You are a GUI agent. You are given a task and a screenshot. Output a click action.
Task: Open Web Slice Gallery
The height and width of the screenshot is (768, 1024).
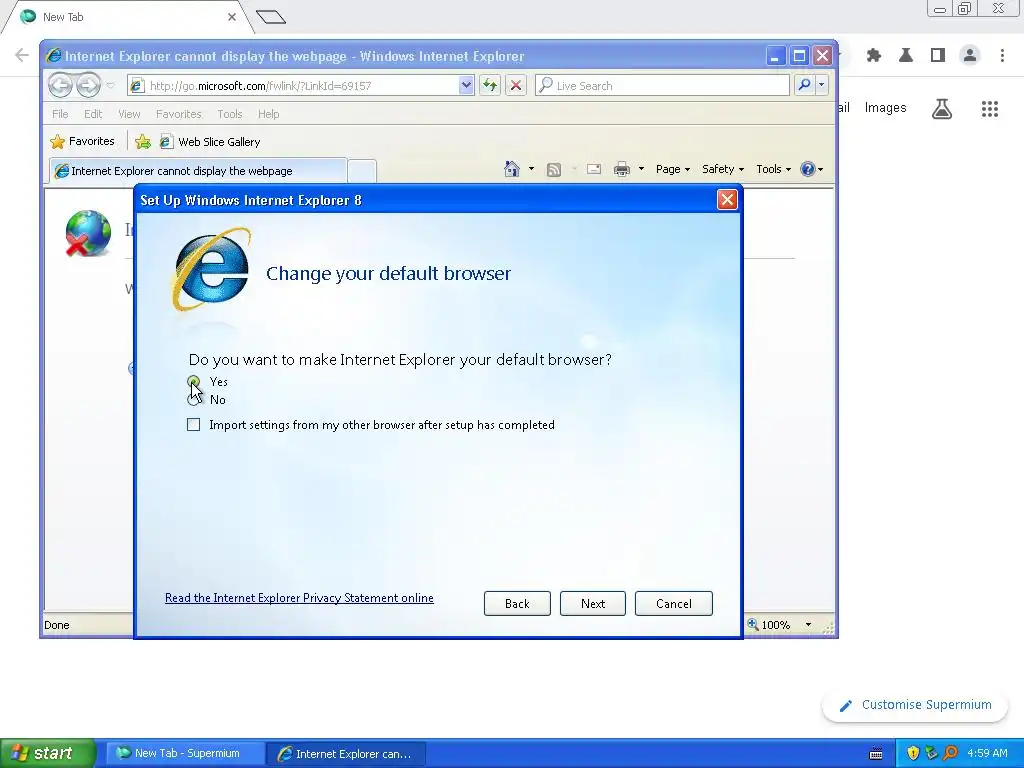(210, 142)
